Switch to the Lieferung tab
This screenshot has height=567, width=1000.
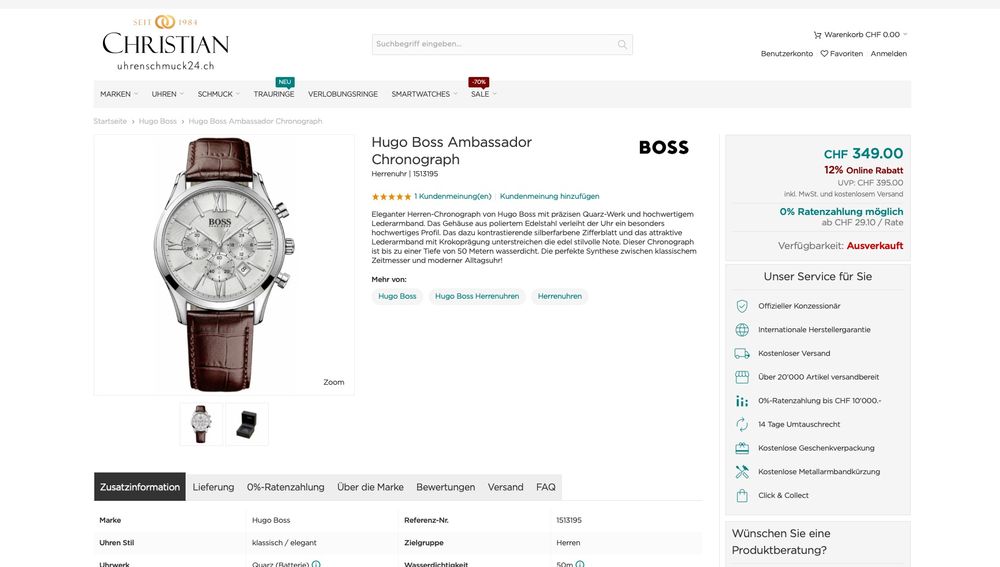(213, 487)
